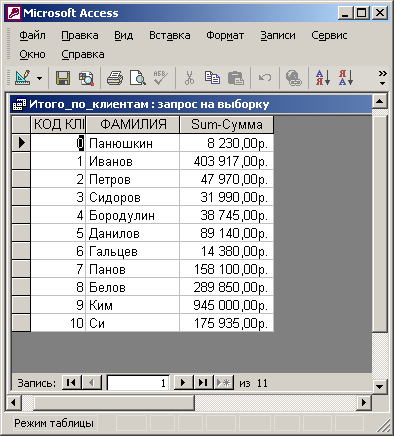Image resolution: width=394 pixels, height=436 pixels.
Task: Click the cell Иванов
Action: 133,161
